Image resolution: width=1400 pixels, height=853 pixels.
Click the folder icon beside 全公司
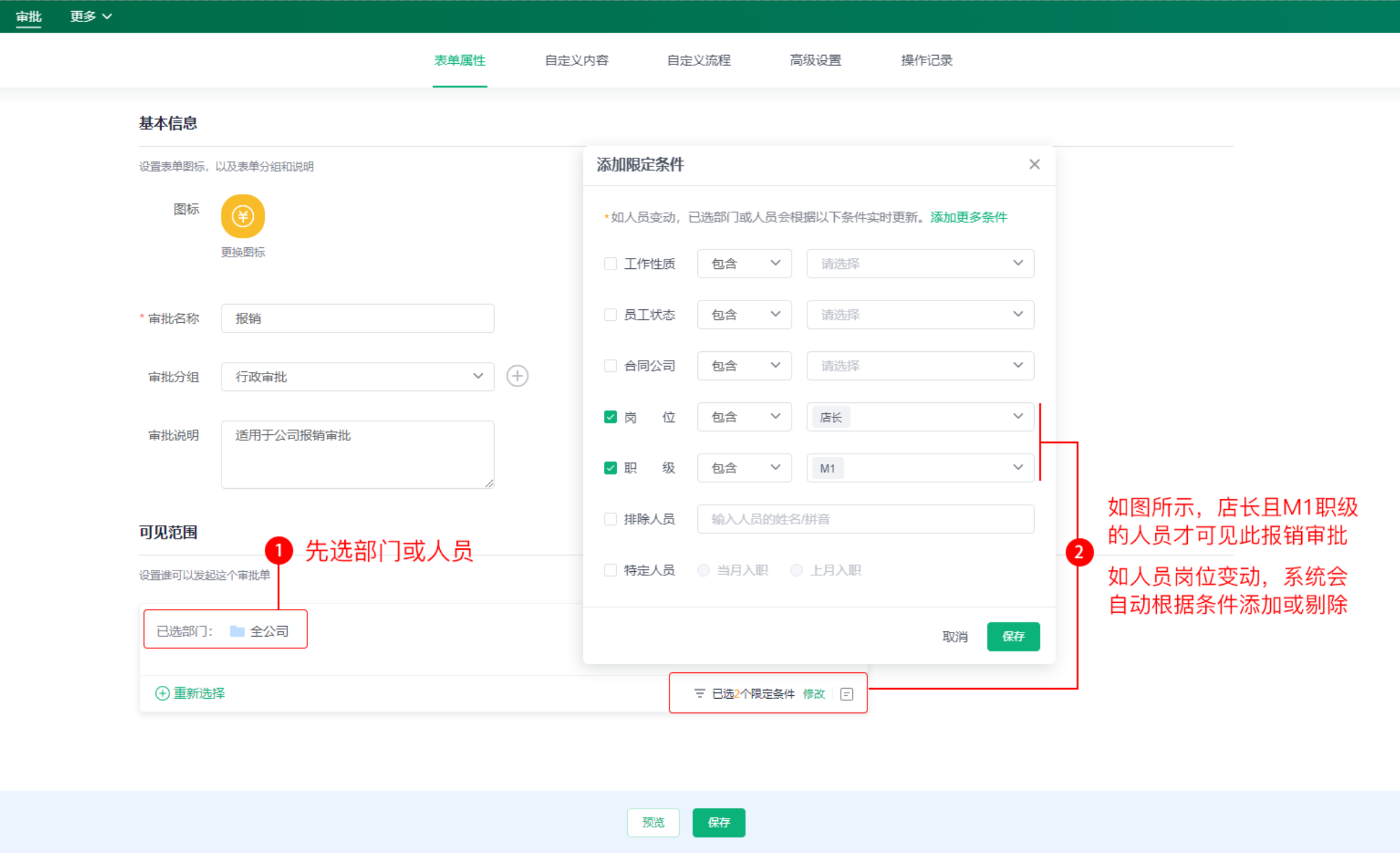pyautogui.click(x=237, y=631)
